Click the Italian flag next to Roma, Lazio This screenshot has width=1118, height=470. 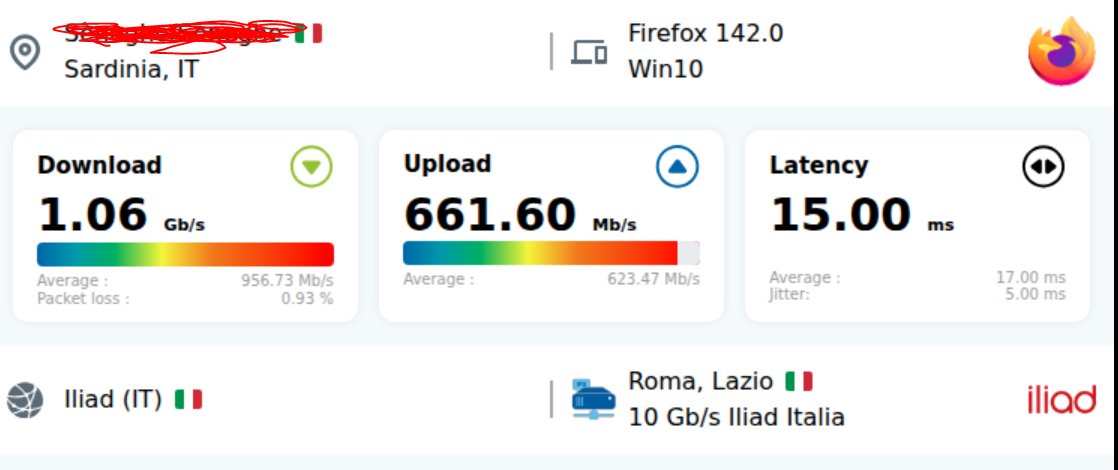(x=798, y=381)
